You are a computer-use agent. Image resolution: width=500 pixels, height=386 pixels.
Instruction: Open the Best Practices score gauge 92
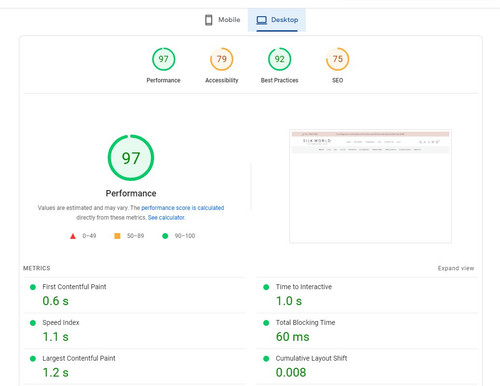tap(280, 59)
